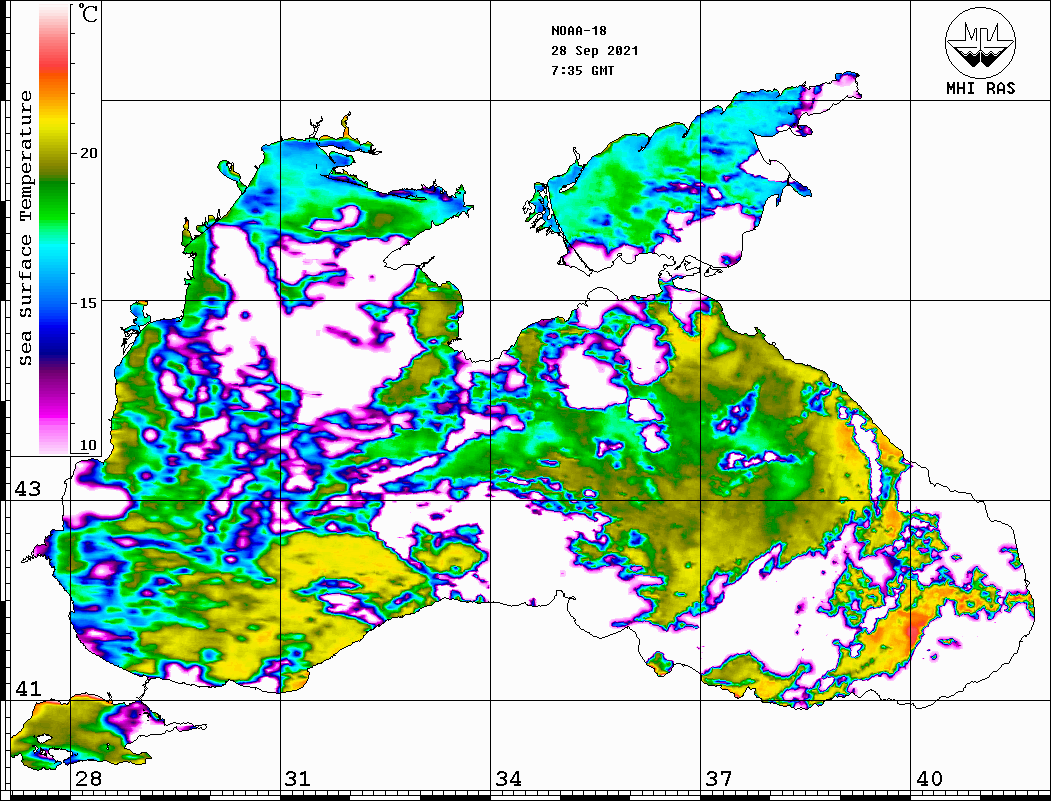The width and height of the screenshot is (1051, 801).
Task: Click the '15' tick on temperature scale
Action: point(88,303)
